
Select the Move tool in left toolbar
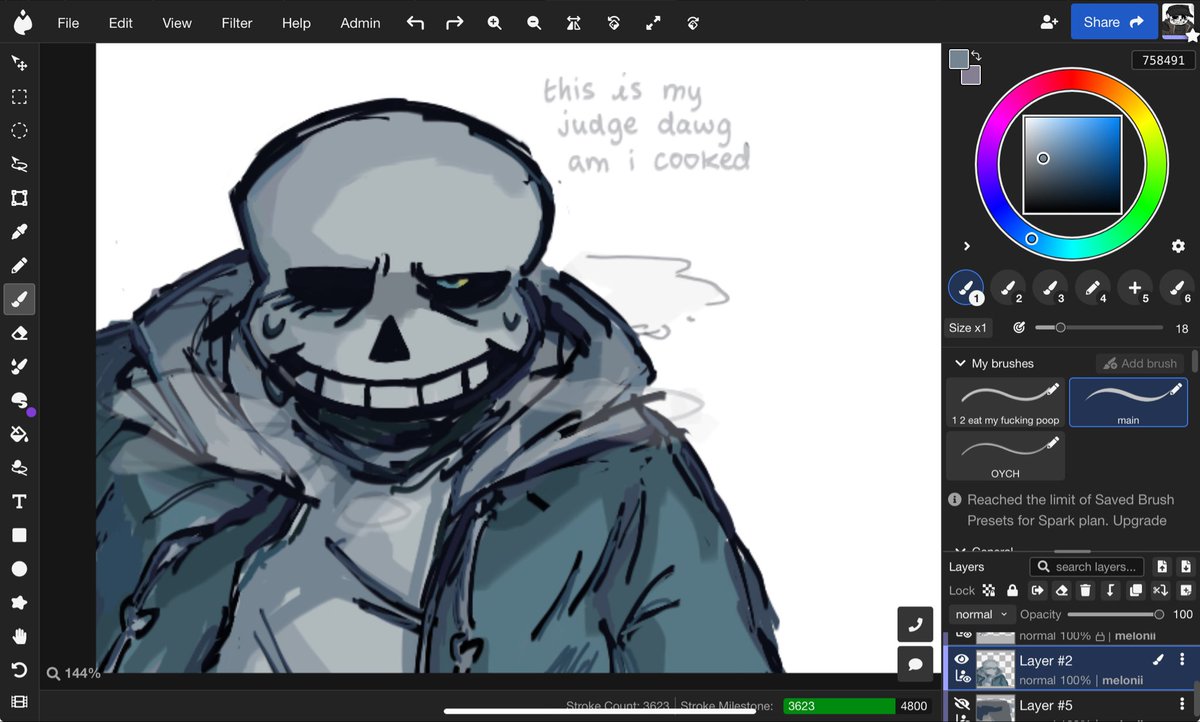point(19,63)
